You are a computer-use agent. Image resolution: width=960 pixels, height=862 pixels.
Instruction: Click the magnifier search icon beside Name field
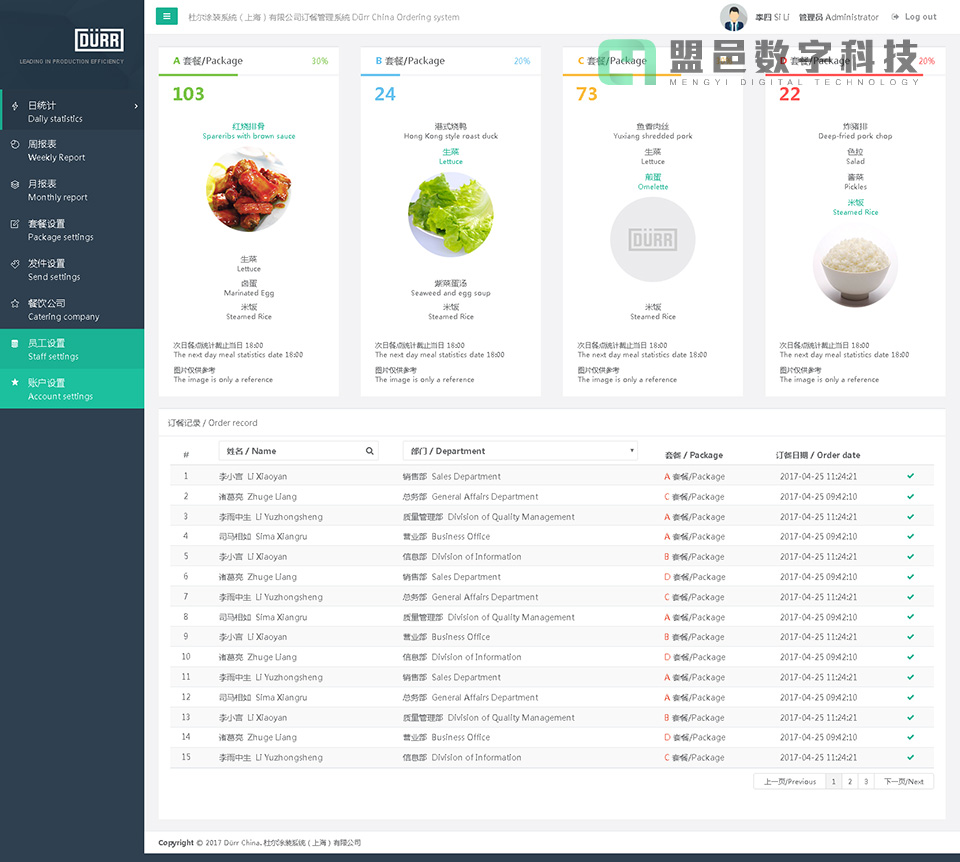(x=368, y=451)
